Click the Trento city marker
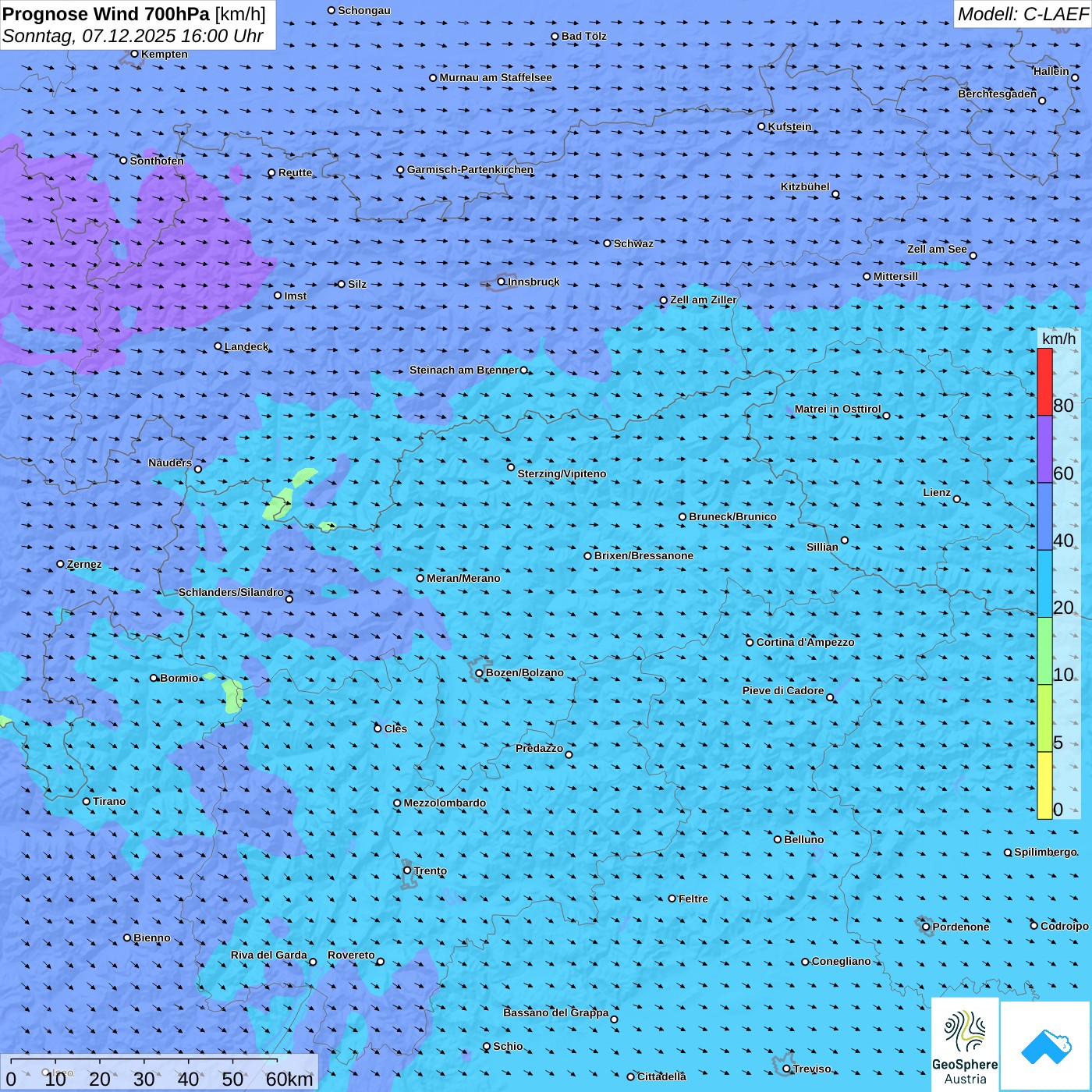The height and width of the screenshot is (1092, 1092). (x=407, y=870)
